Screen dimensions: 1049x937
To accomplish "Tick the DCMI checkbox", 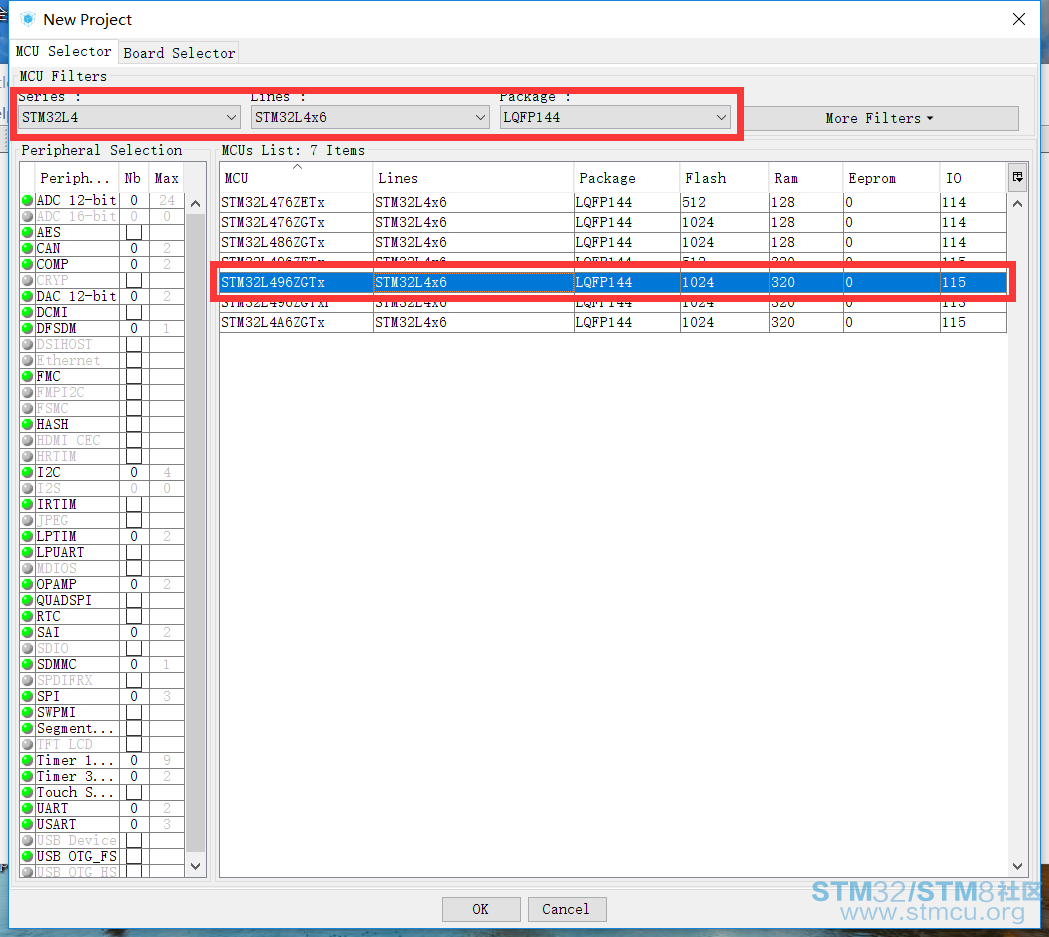I will click(134, 312).
